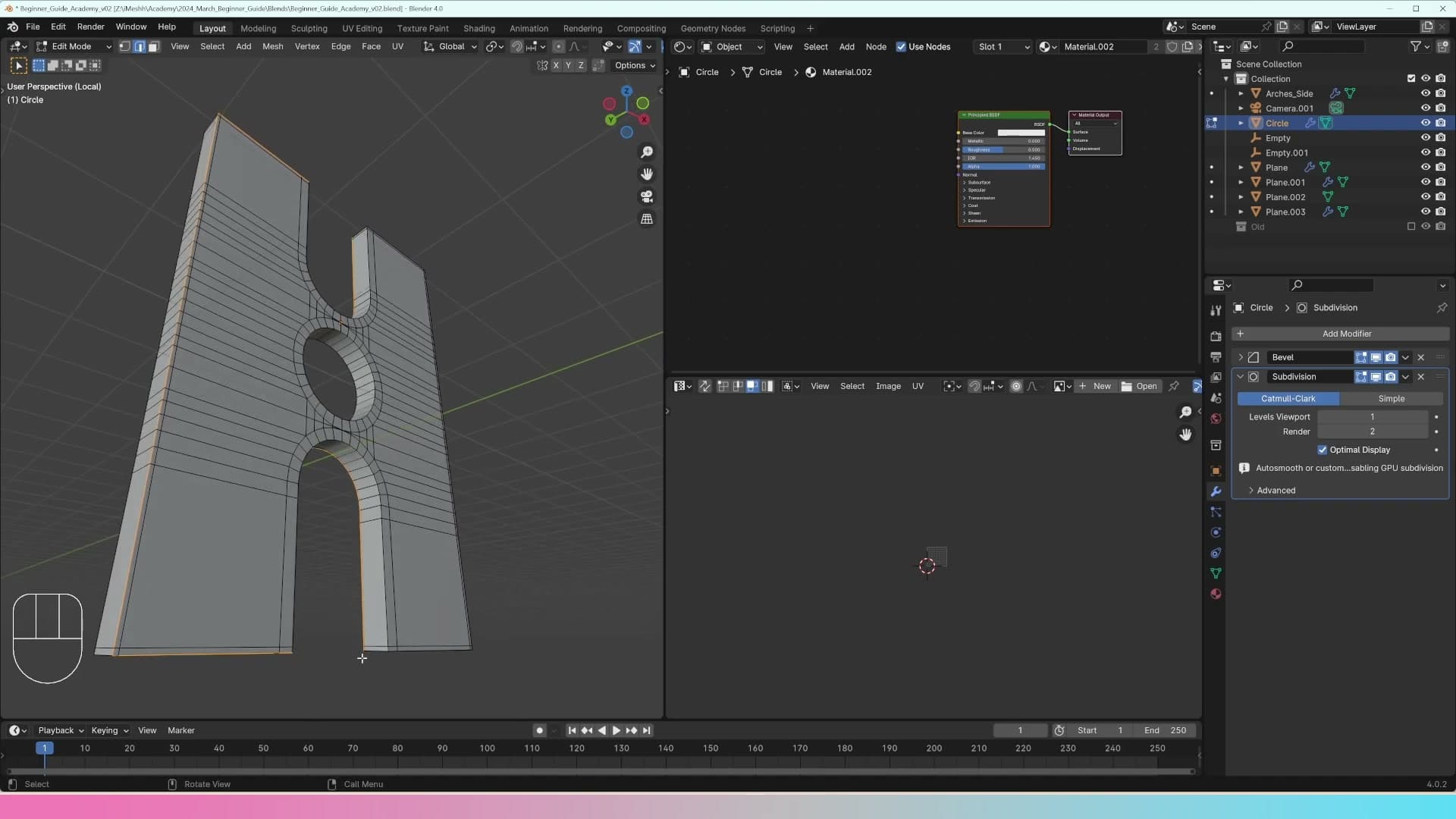
Task: Switch to the Shading workspace tab
Action: [479, 29]
